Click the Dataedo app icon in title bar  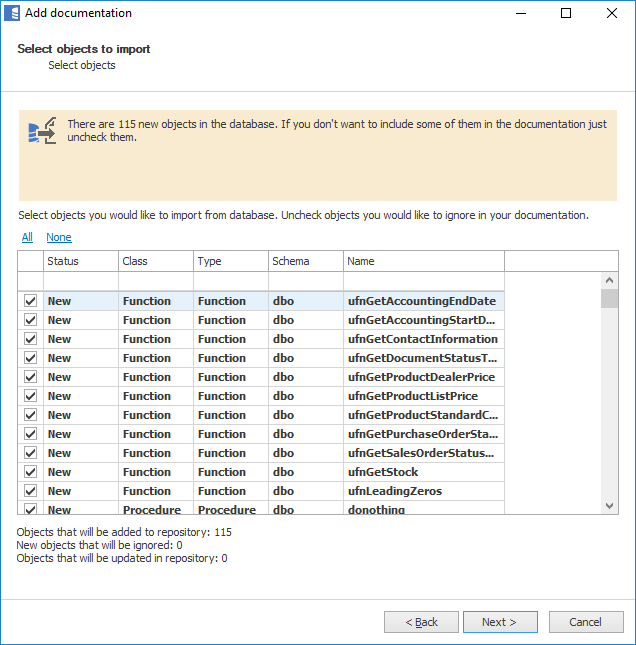(12, 13)
